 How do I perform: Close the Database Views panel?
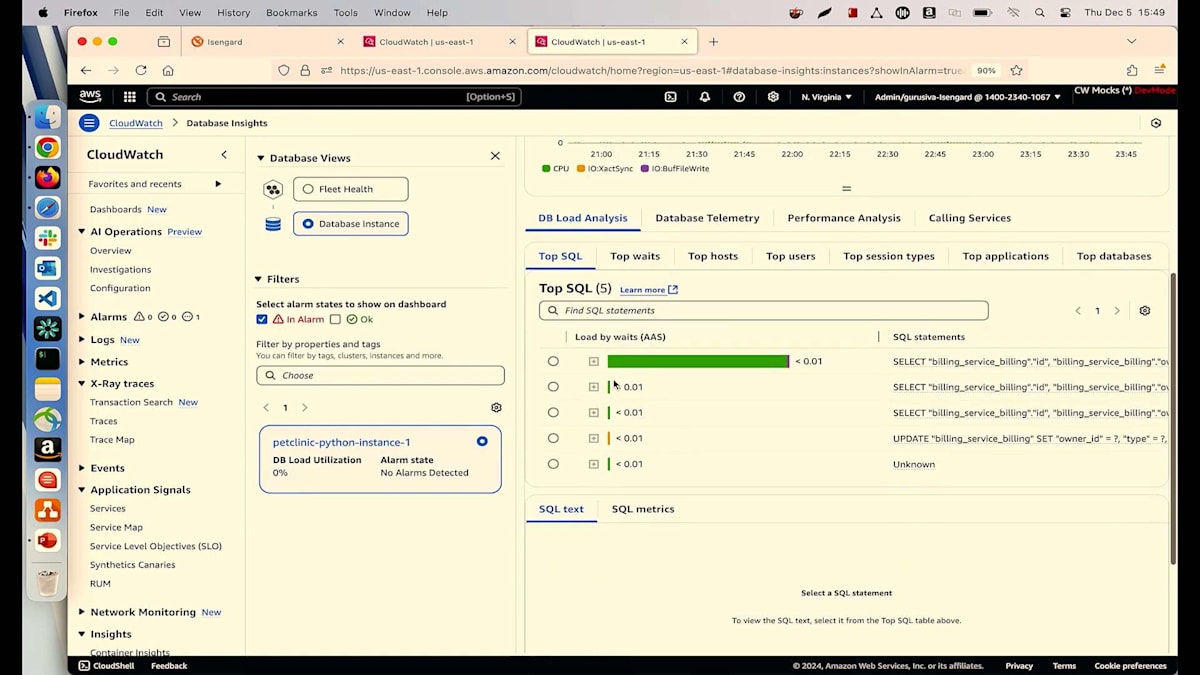[495, 156]
